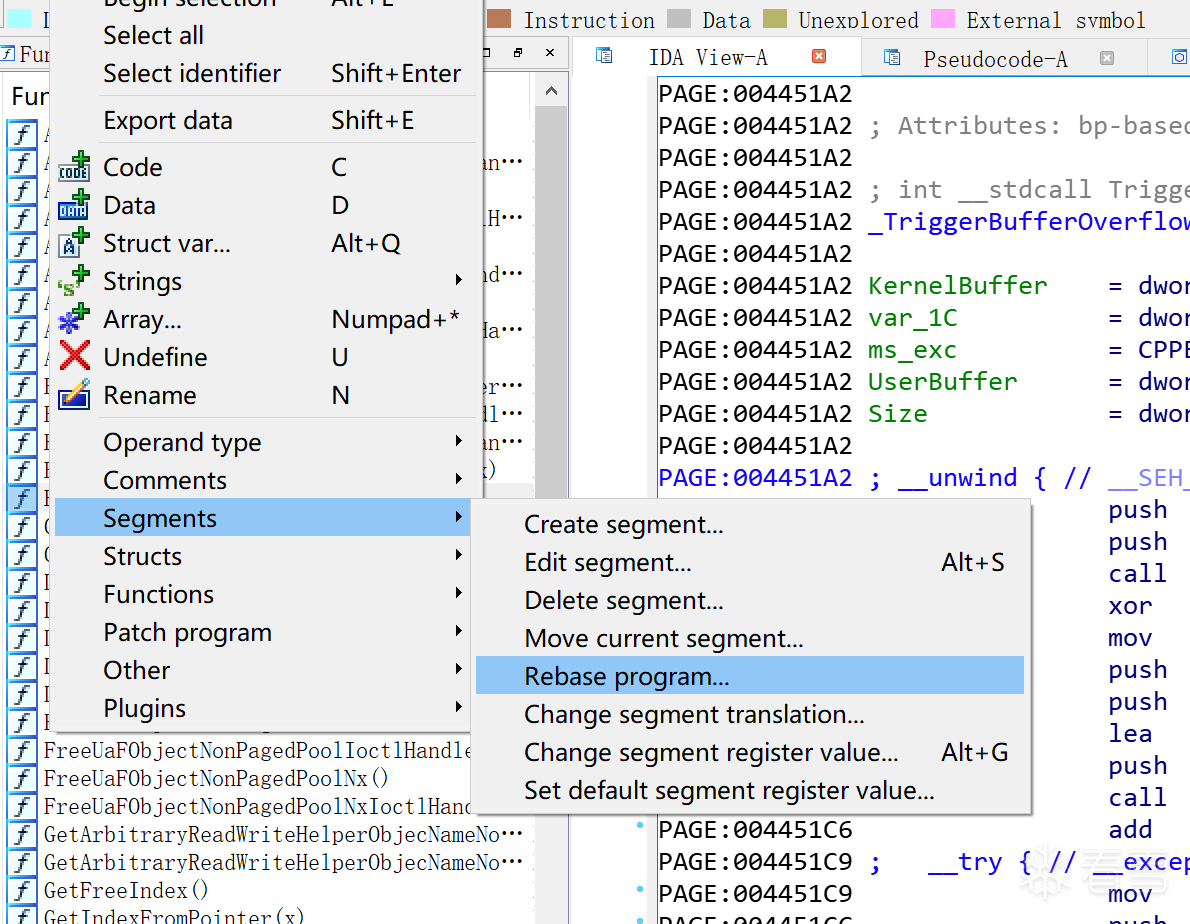
Task: Select Set default segment register value...
Action: 750,790
